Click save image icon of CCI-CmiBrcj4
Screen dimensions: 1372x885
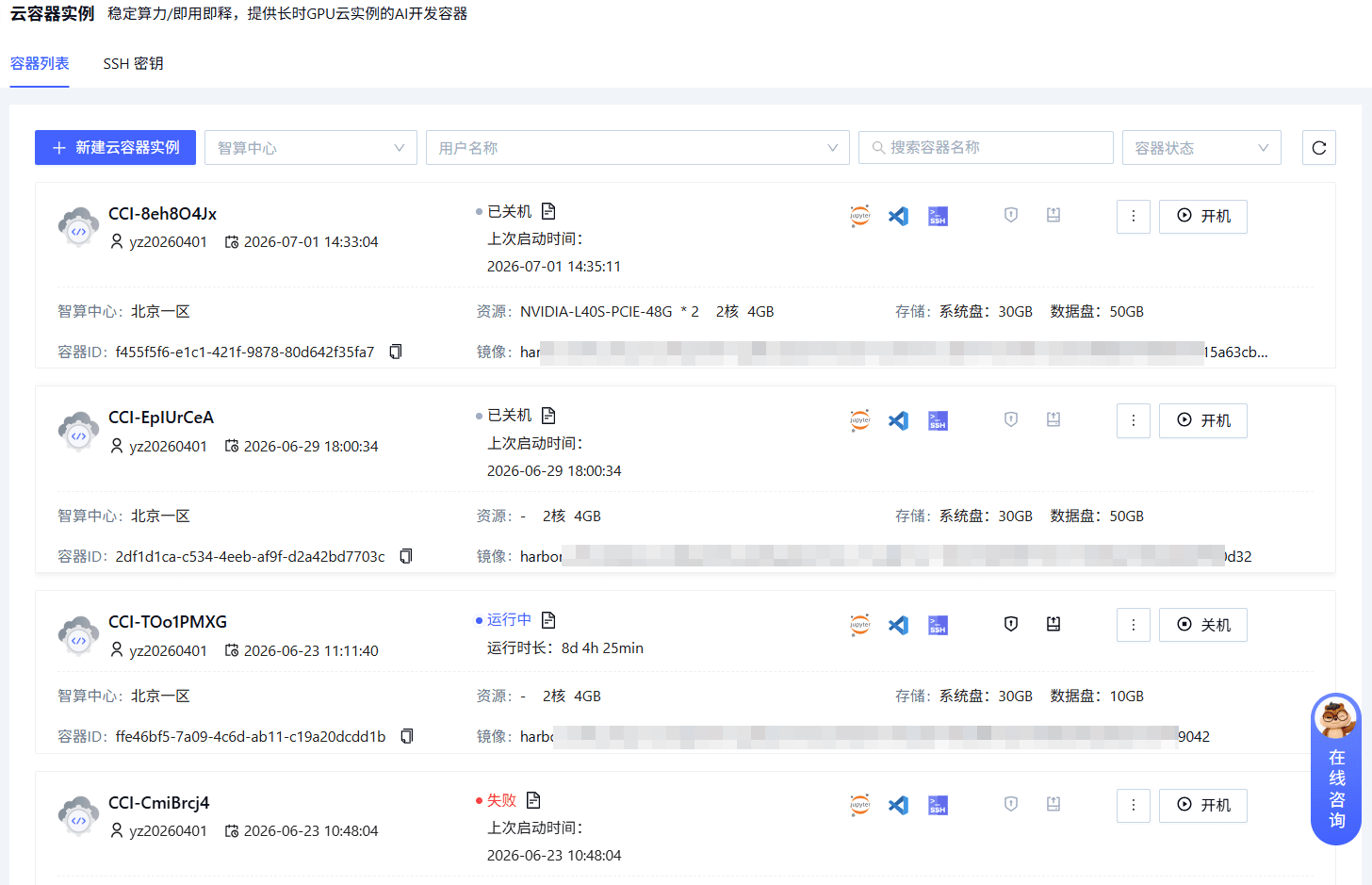tap(1053, 804)
